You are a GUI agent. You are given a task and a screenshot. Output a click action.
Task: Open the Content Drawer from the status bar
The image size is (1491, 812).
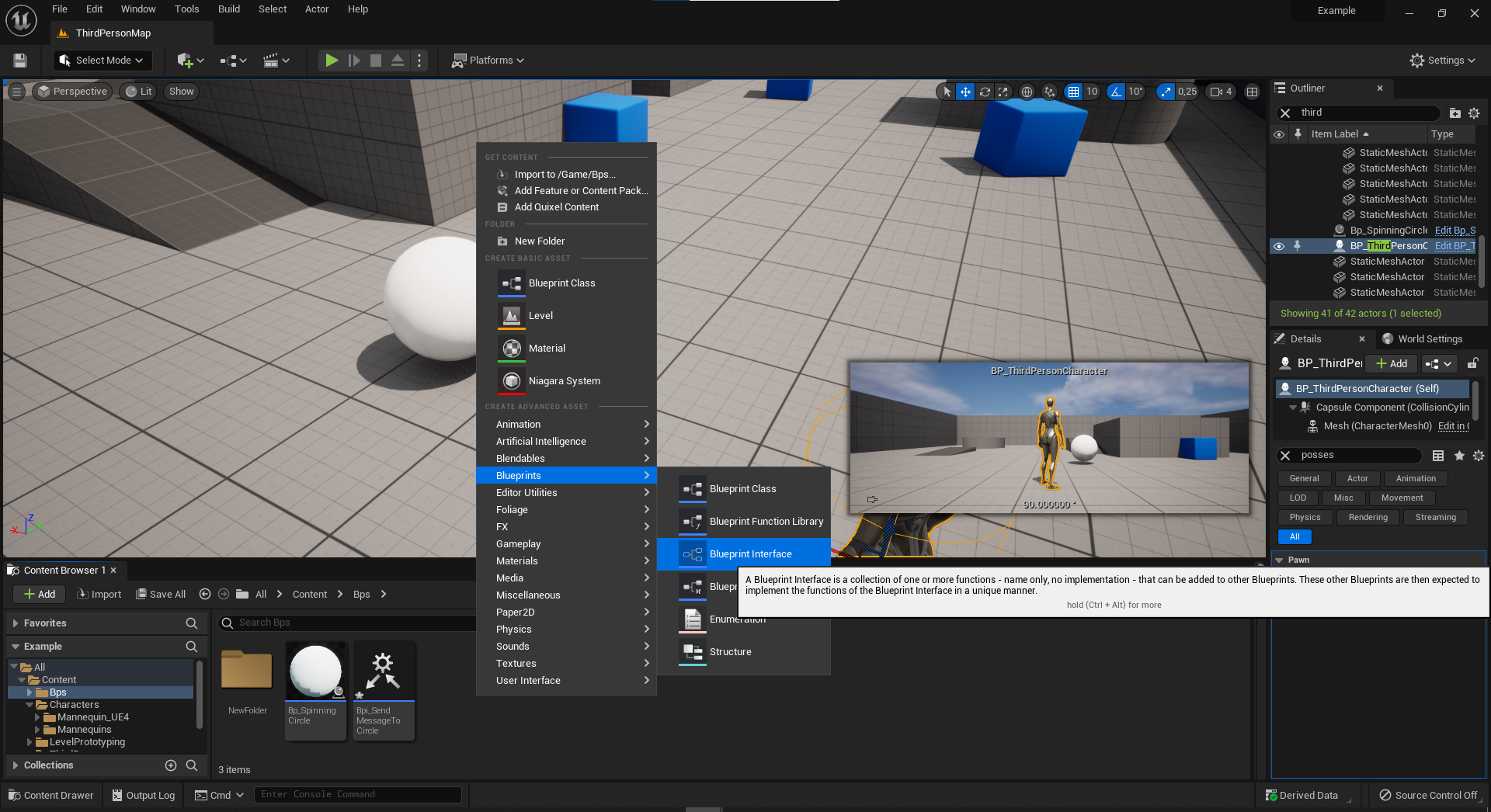pos(51,795)
